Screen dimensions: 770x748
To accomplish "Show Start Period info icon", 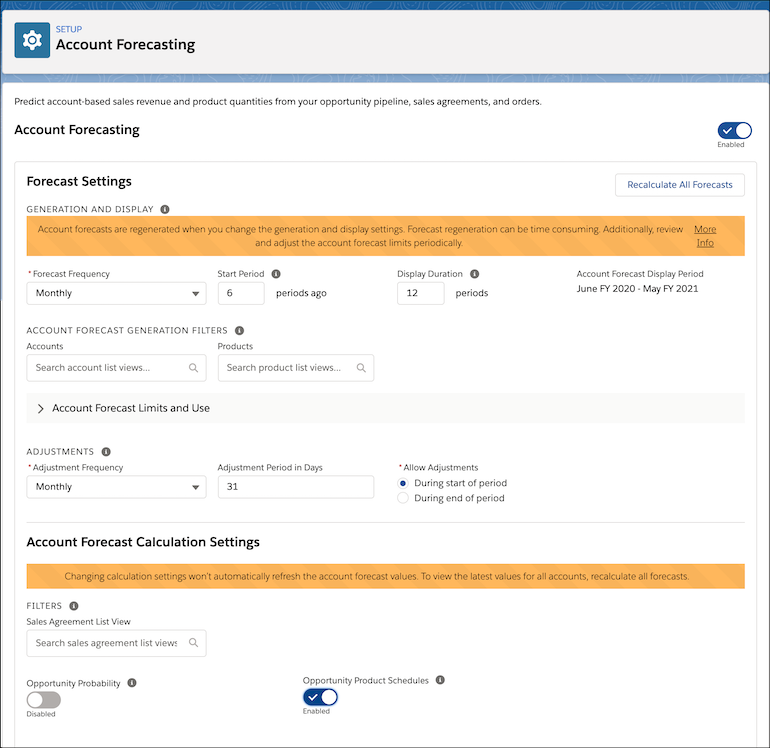I will [x=276, y=274].
